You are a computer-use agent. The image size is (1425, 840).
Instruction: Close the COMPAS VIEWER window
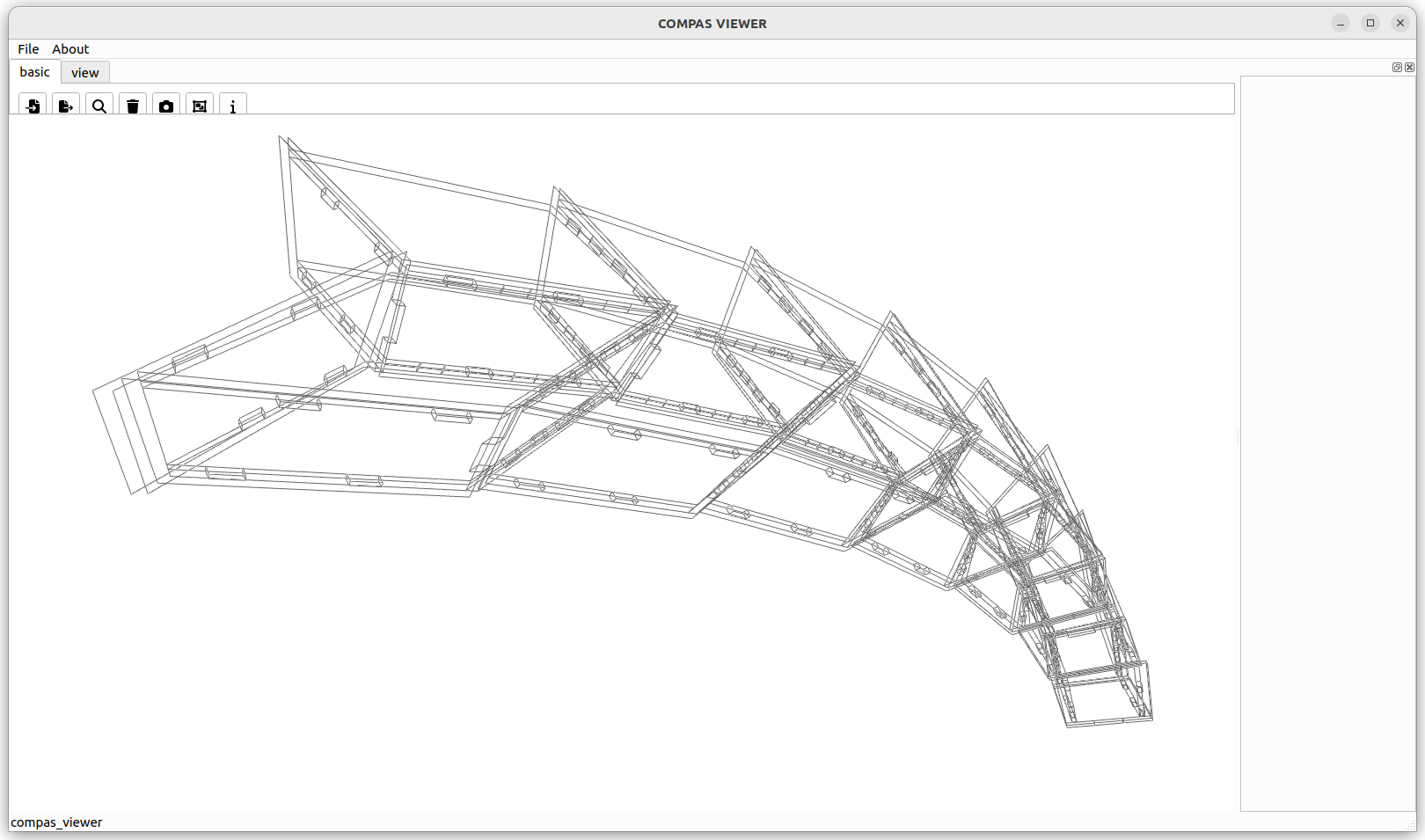tap(1400, 24)
